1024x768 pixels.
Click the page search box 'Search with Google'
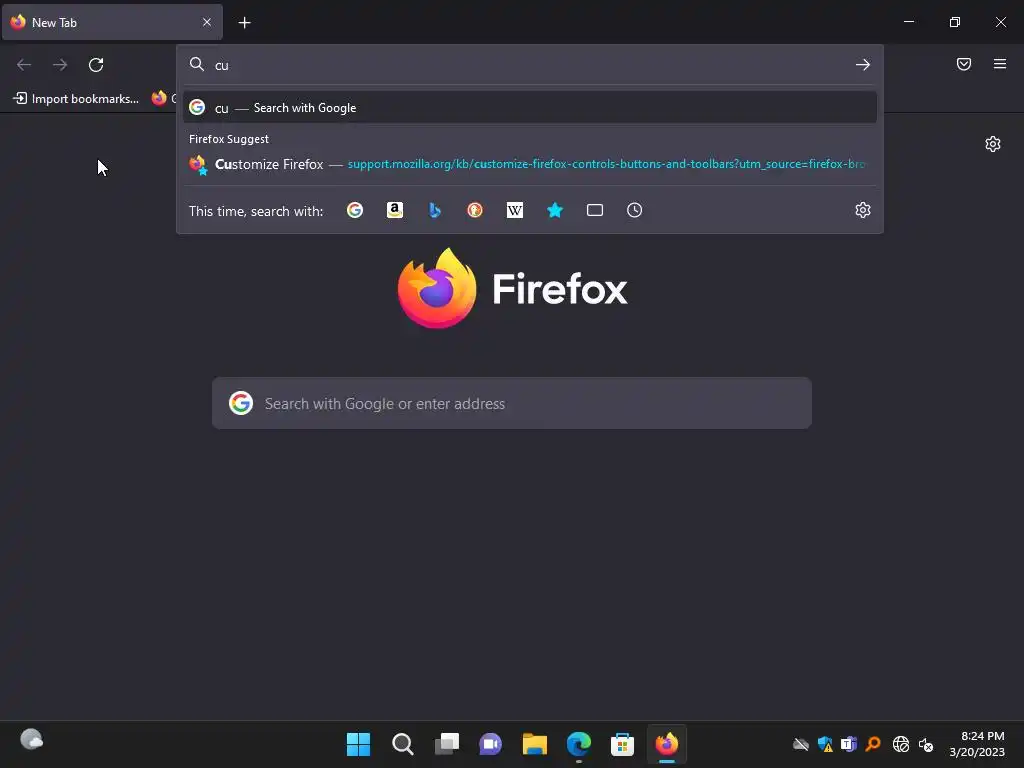point(512,403)
